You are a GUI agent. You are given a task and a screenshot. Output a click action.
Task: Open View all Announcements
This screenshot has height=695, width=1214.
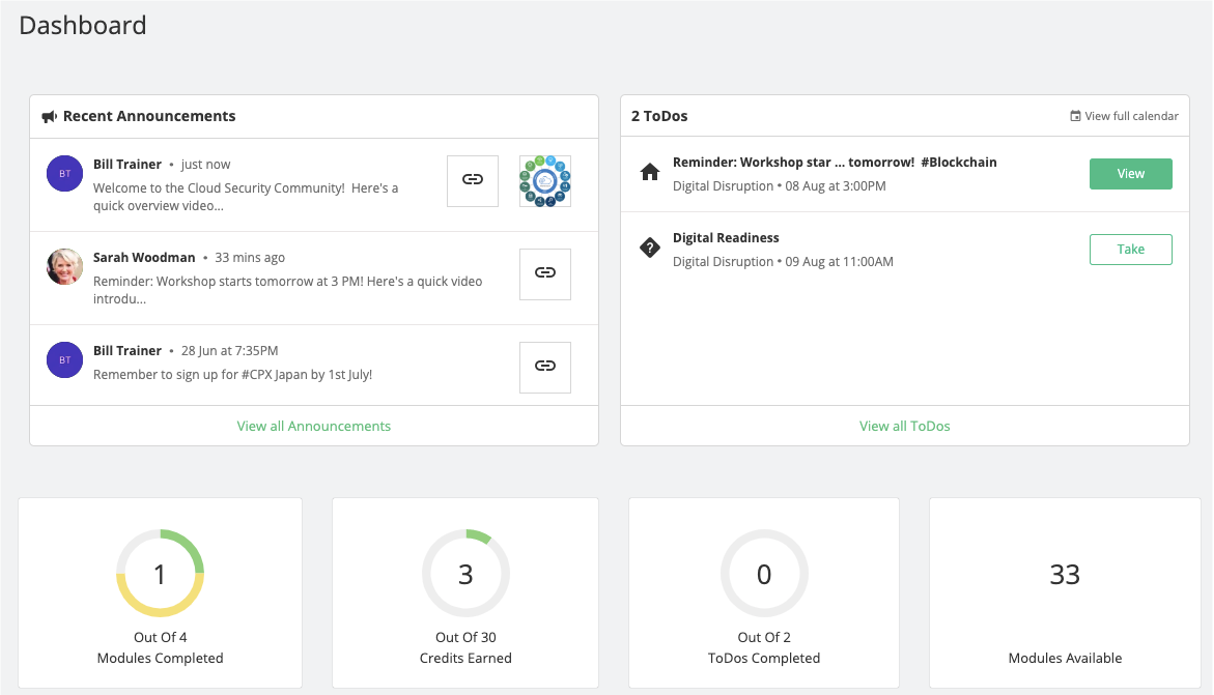[x=314, y=426]
